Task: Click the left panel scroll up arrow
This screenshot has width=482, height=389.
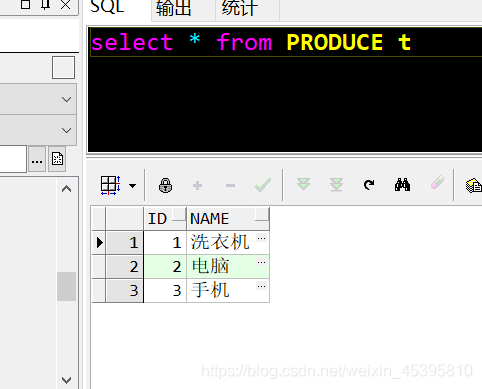Action: [66, 189]
